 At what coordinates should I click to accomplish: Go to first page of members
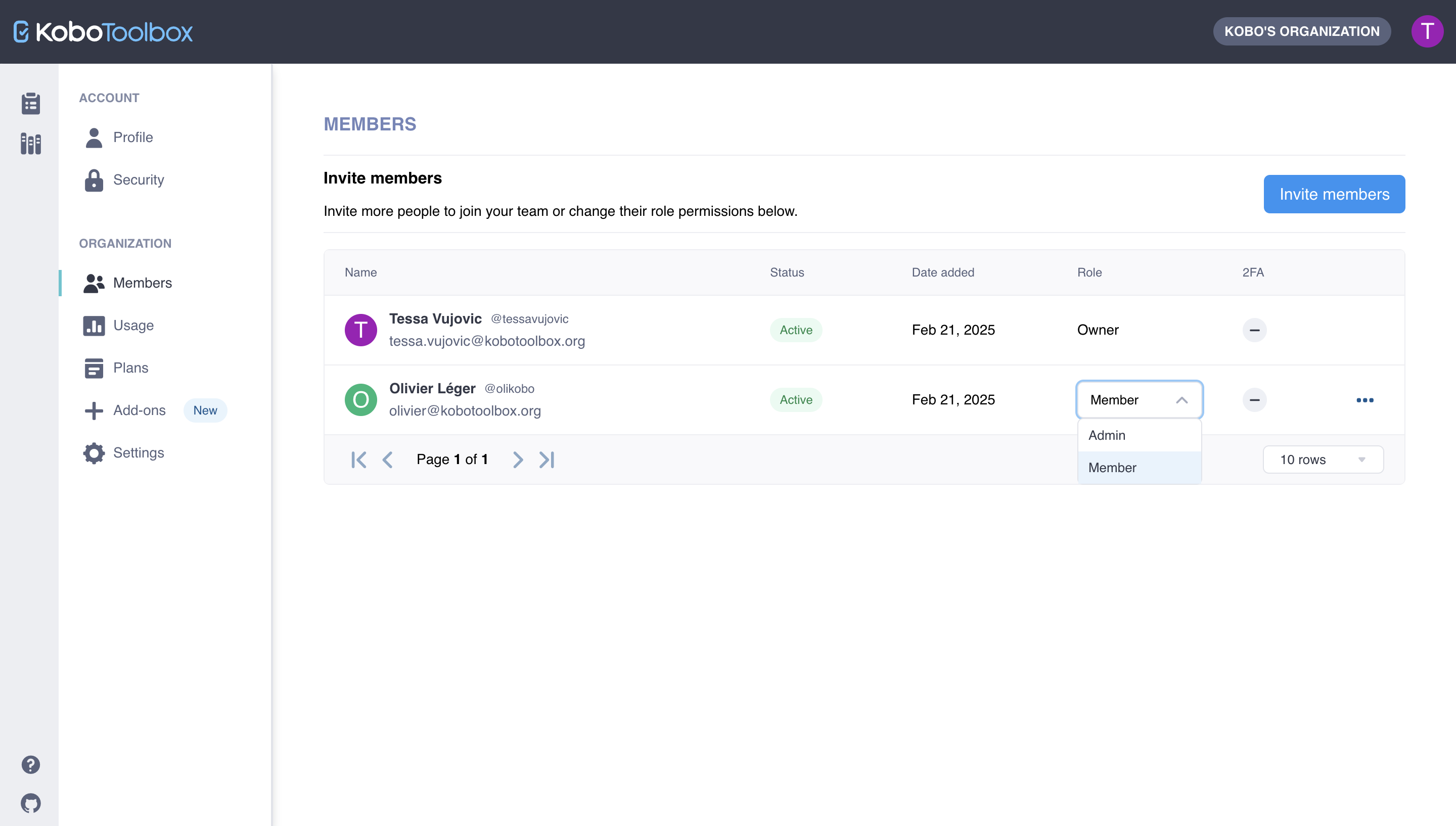click(x=358, y=460)
